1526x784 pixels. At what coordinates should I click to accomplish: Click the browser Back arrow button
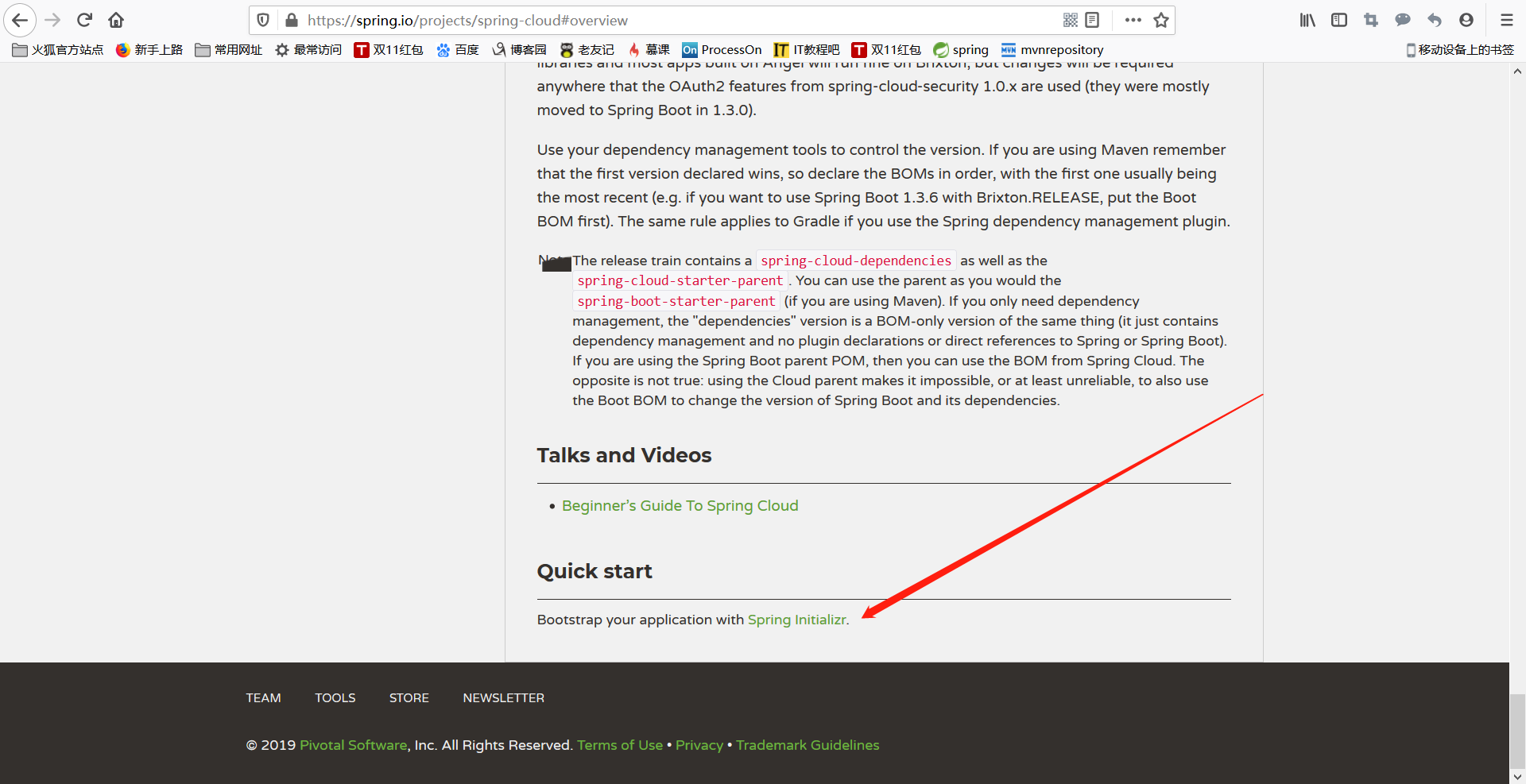pos(20,20)
